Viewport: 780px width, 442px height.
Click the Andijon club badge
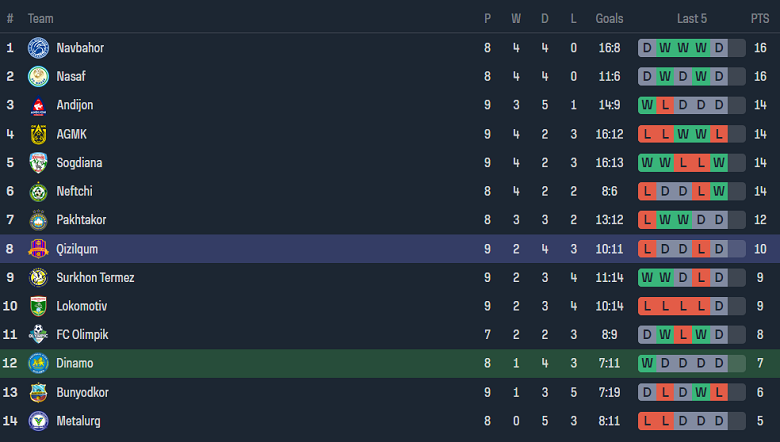(x=38, y=105)
